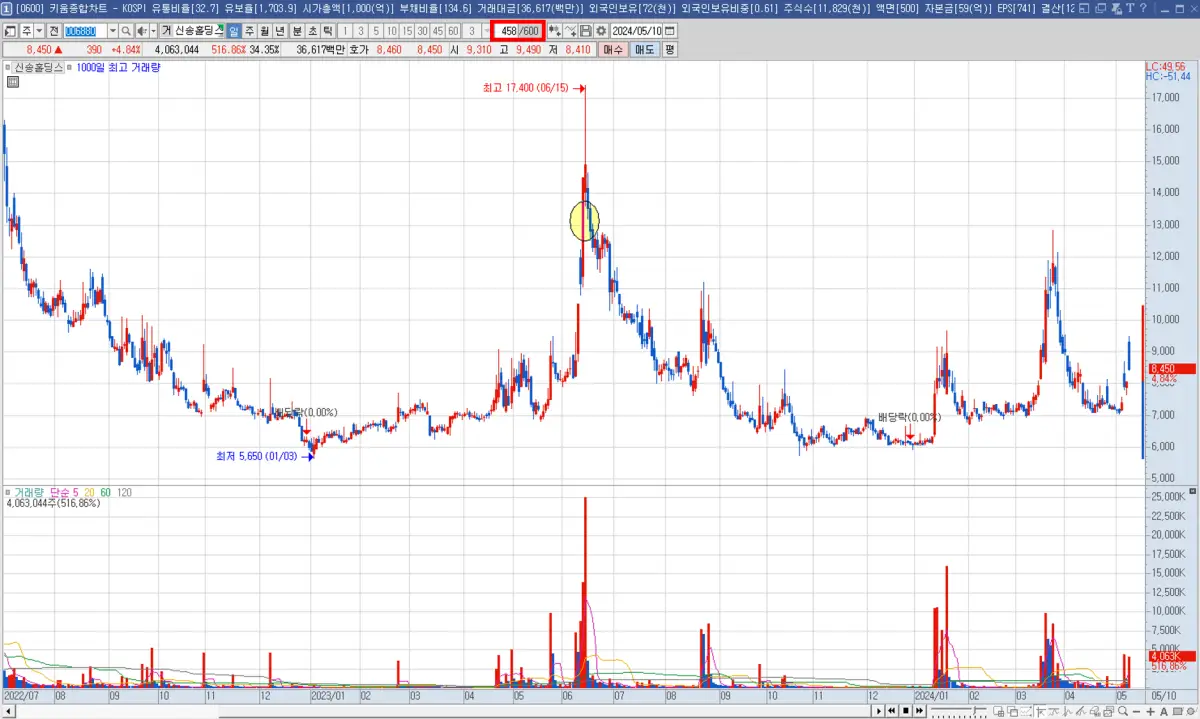Click the indicator-add icon right of 458/600
The height and width of the screenshot is (719, 1200).
click(554, 31)
